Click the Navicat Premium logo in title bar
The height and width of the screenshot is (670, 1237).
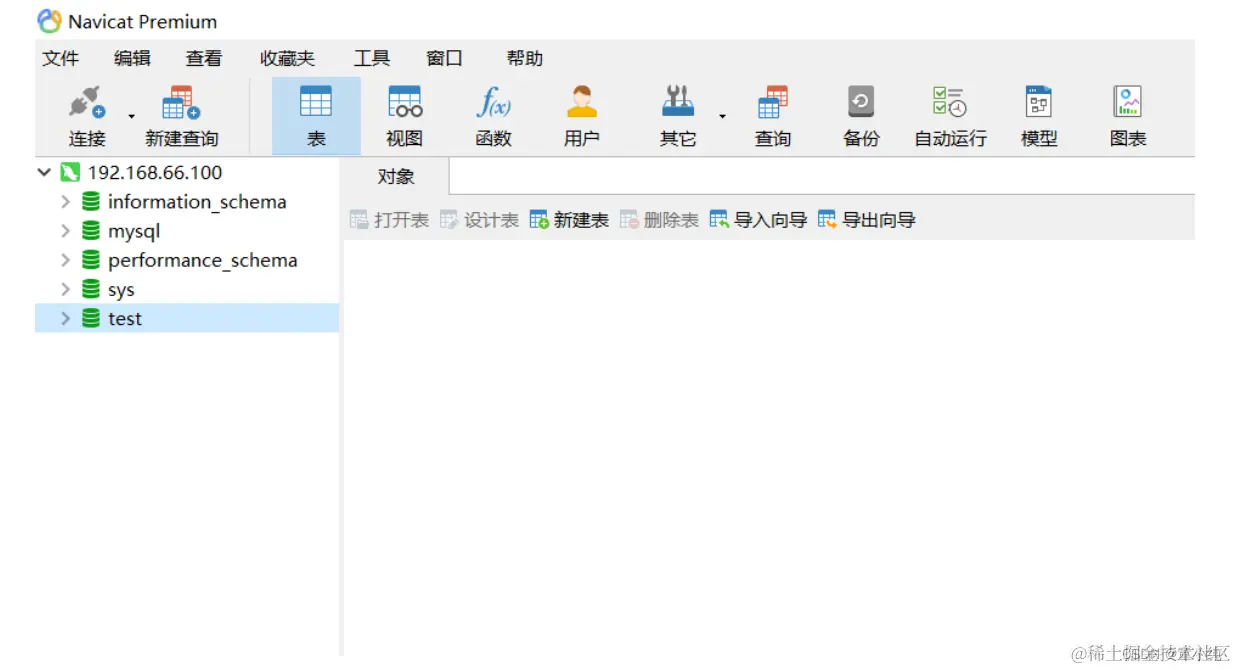[x=49, y=21]
